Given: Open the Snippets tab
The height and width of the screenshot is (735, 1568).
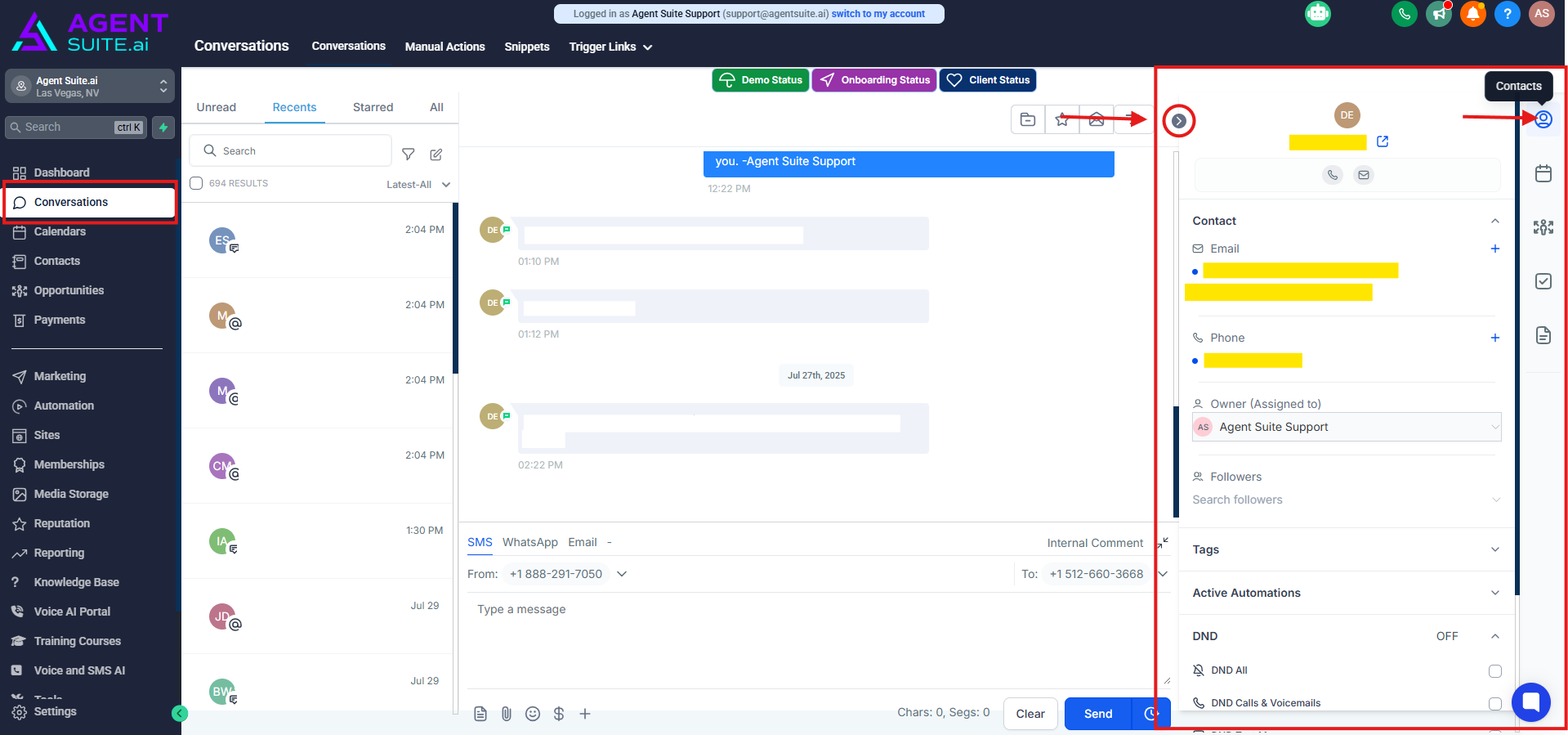Looking at the screenshot, I should (x=527, y=47).
